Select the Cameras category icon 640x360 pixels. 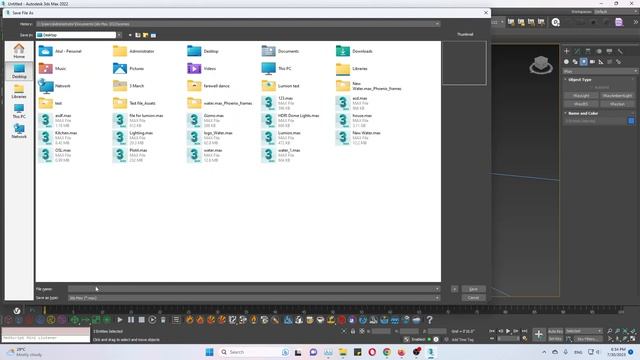click(592, 62)
